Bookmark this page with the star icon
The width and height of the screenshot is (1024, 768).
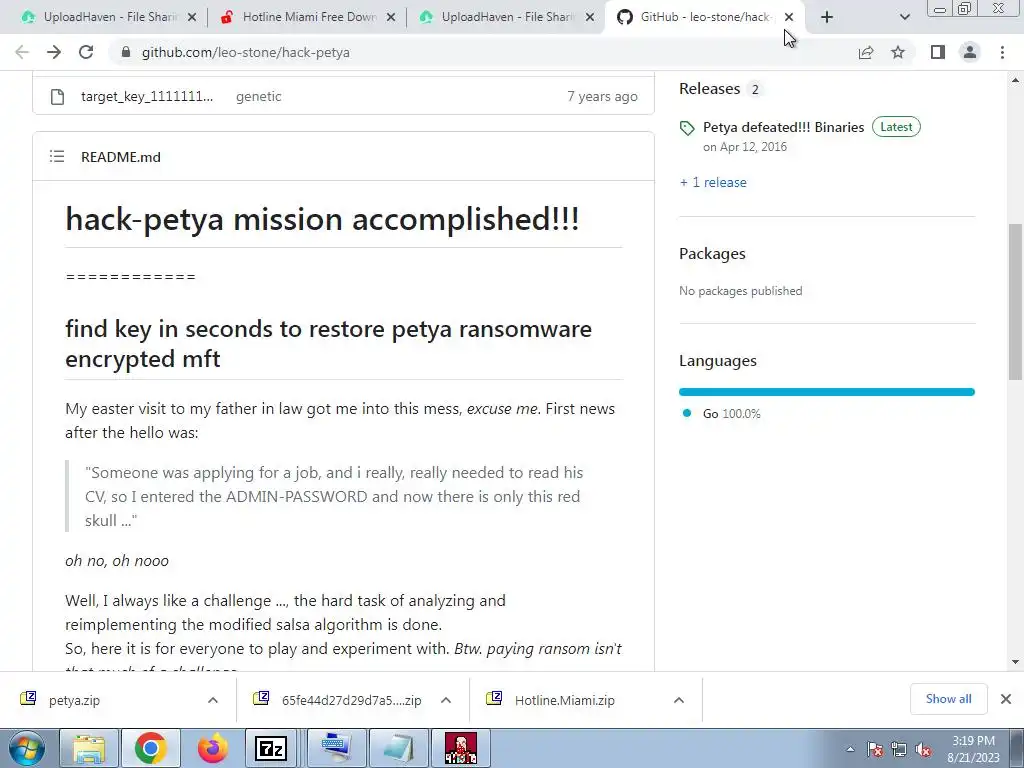(x=898, y=52)
